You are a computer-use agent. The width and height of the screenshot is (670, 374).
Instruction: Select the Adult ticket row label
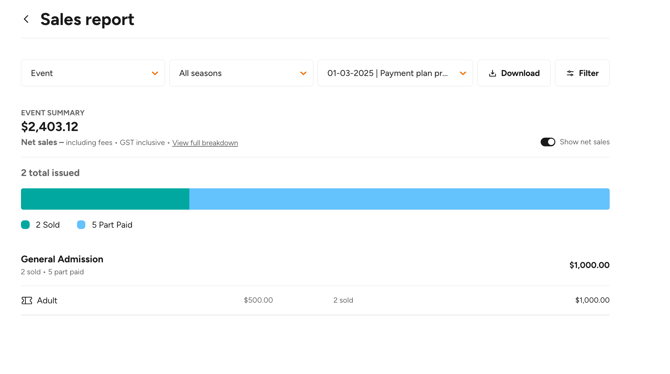point(47,300)
